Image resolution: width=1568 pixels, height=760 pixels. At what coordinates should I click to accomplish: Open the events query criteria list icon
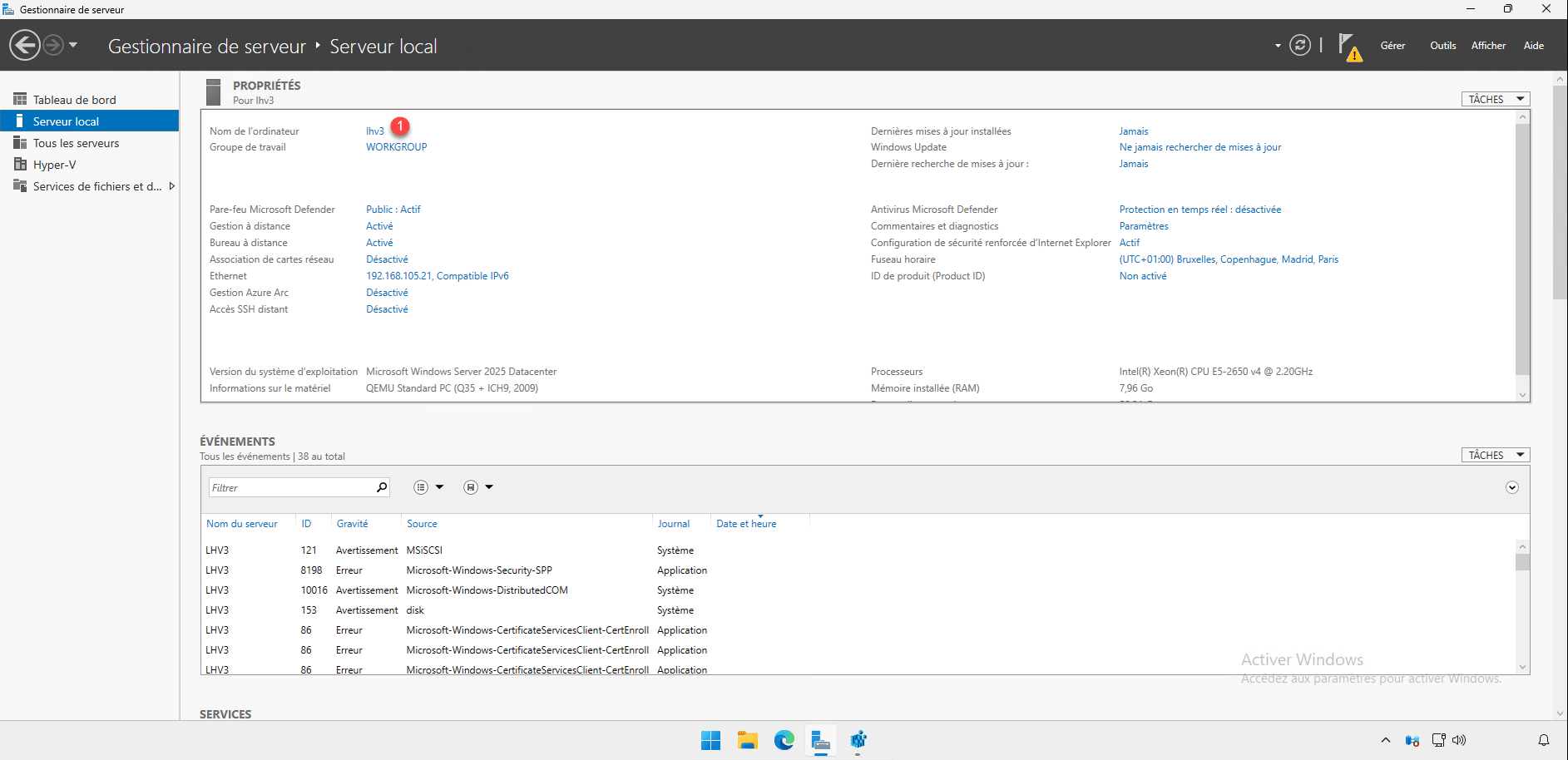[x=421, y=487]
